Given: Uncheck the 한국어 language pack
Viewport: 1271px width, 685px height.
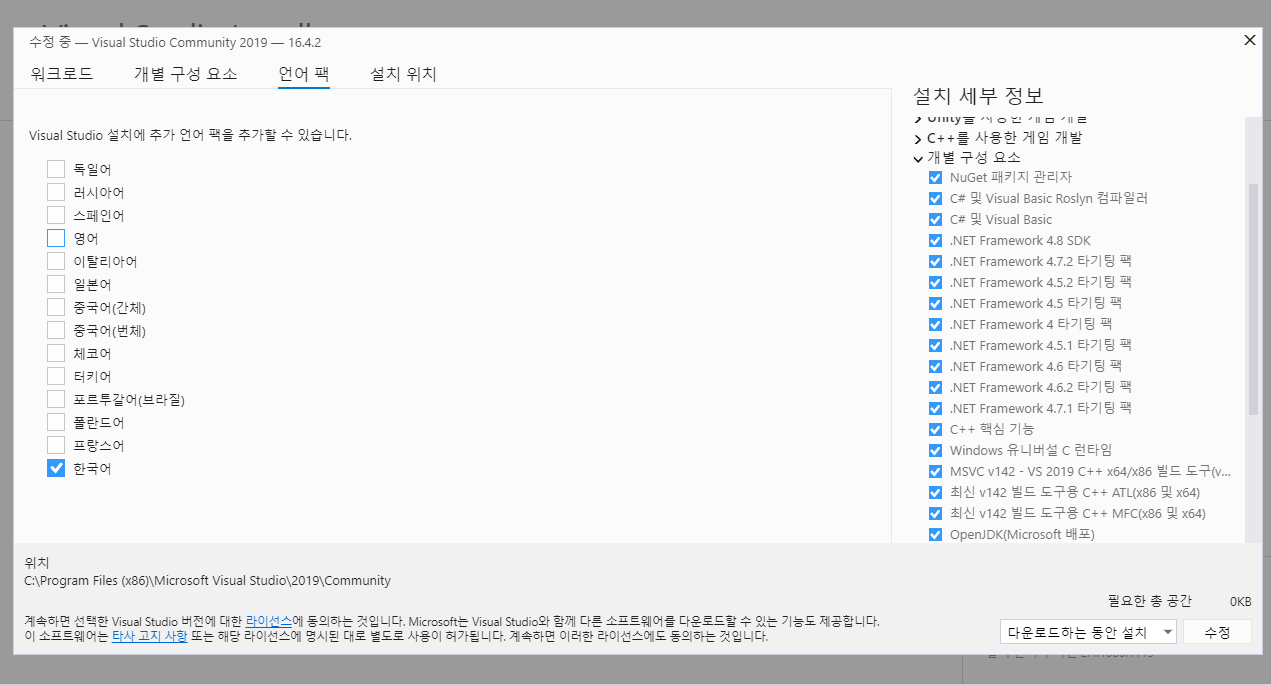Looking at the screenshot, I should (x=56, y=468).
